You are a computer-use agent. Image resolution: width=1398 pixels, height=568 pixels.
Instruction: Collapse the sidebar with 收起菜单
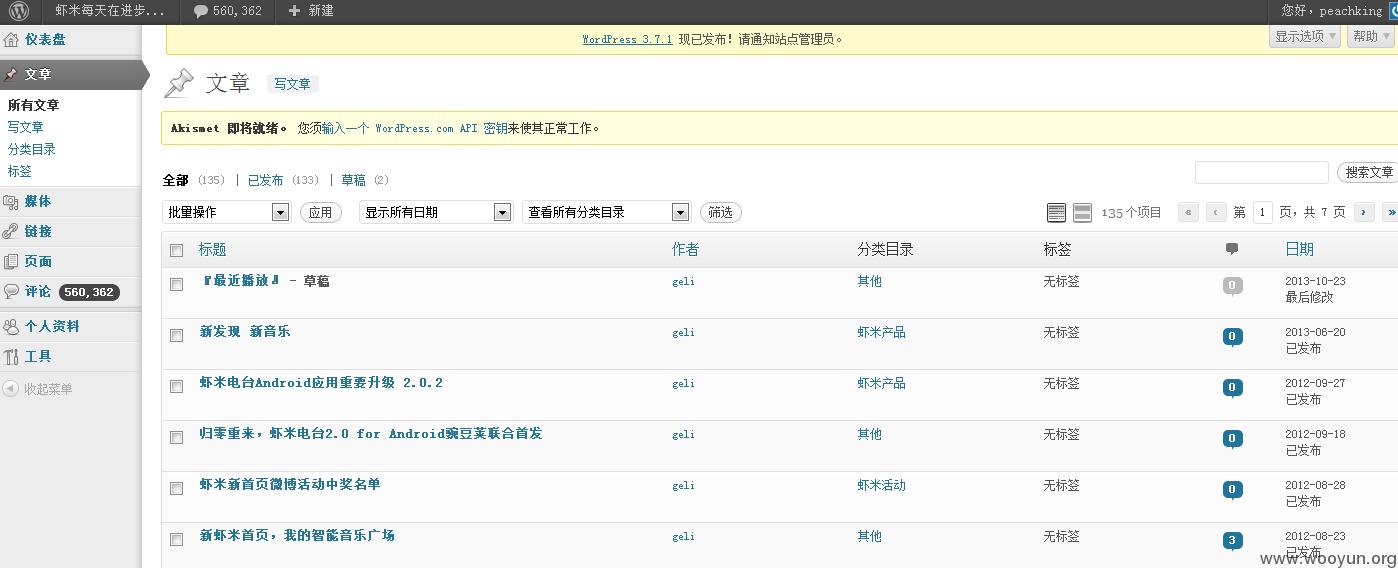click(38, 389)
